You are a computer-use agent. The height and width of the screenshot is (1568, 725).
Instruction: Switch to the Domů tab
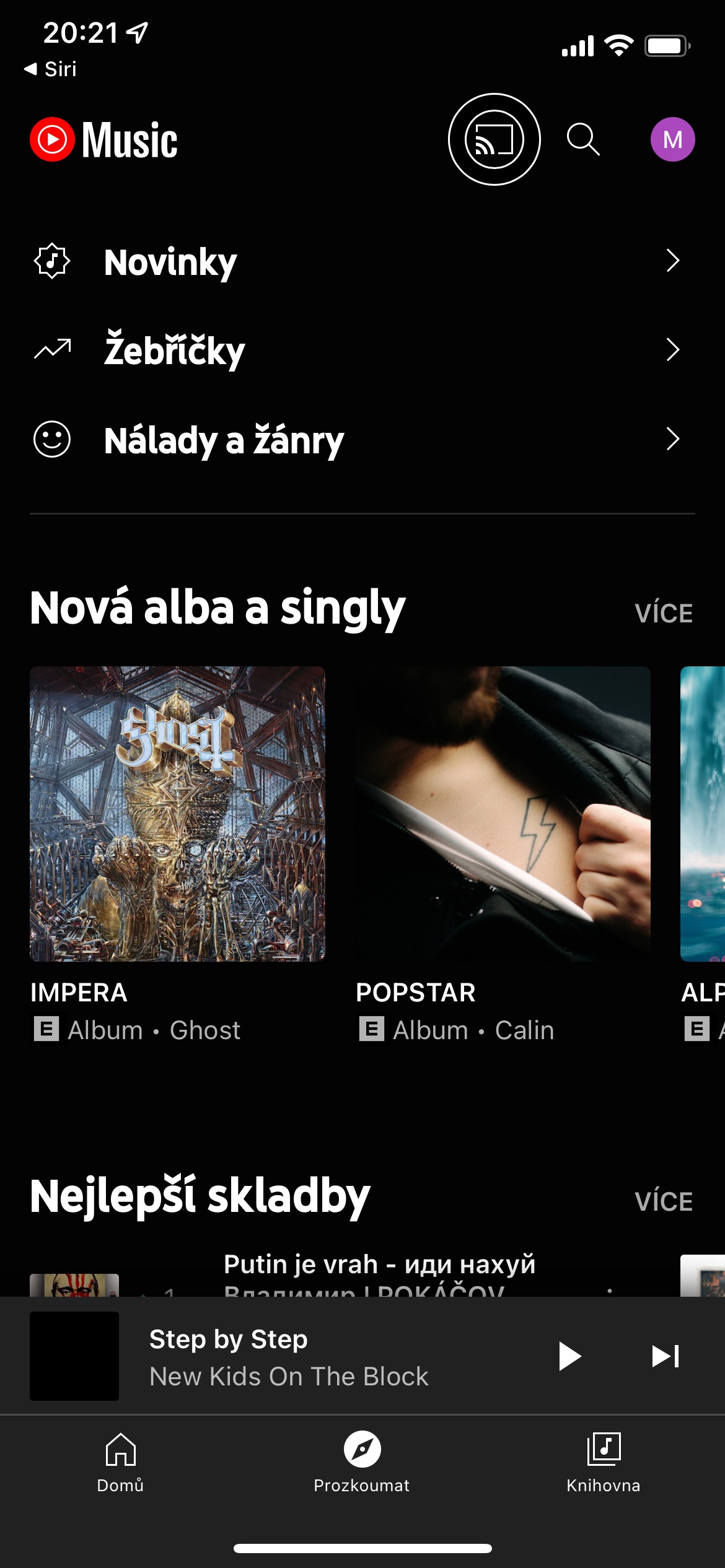pos(120,1463)
